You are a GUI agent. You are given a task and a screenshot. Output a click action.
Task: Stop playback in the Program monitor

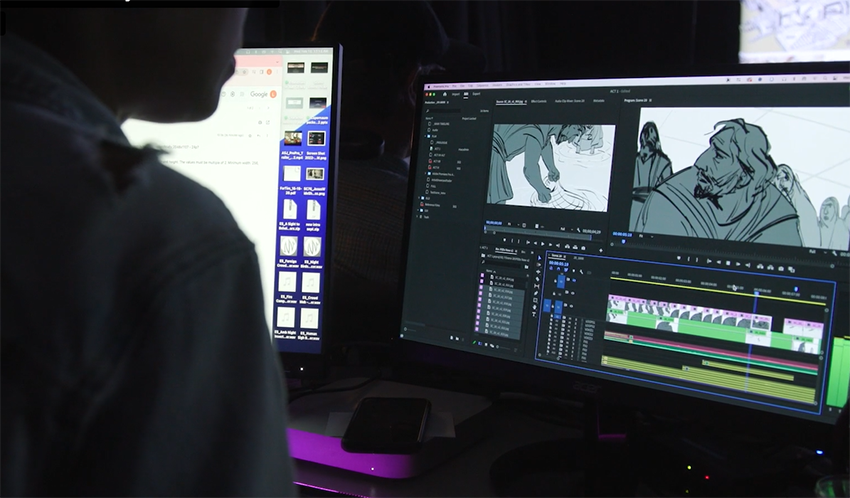pos(728,263)
